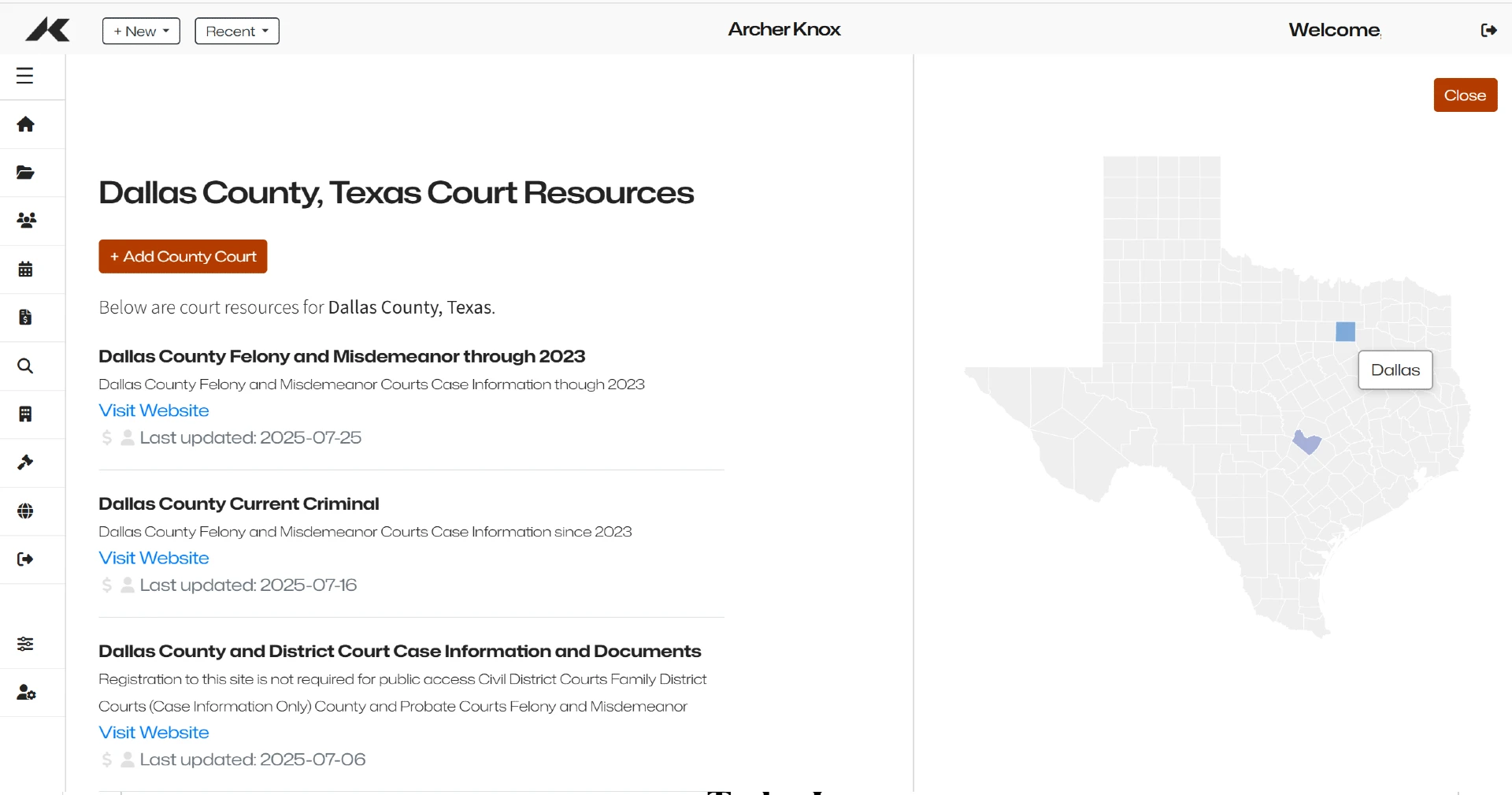Close the Texas map panel
Viewport: 1512px width, 795px height.
[1465, 95]
